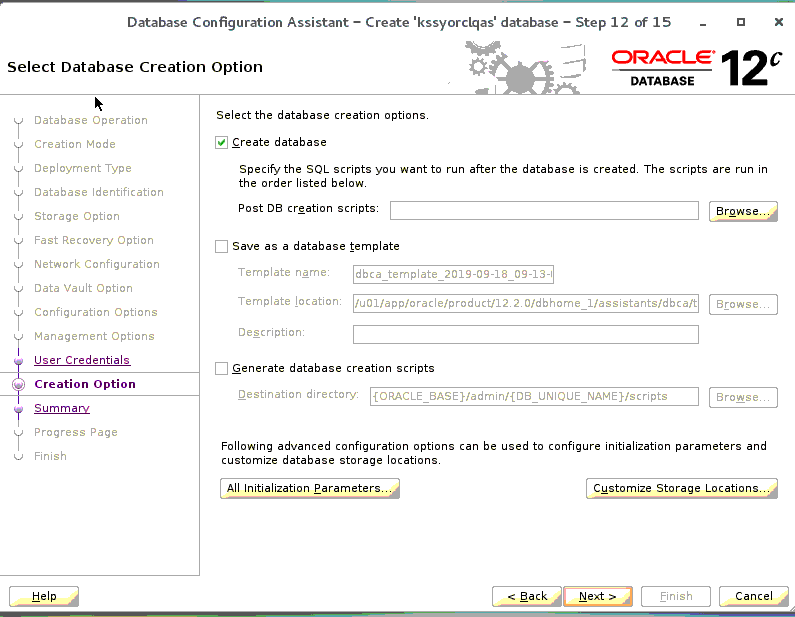Click the User Credentials step bullet
Image resolution: width=795 pixels, height=617 pixels.
(18, 360)
